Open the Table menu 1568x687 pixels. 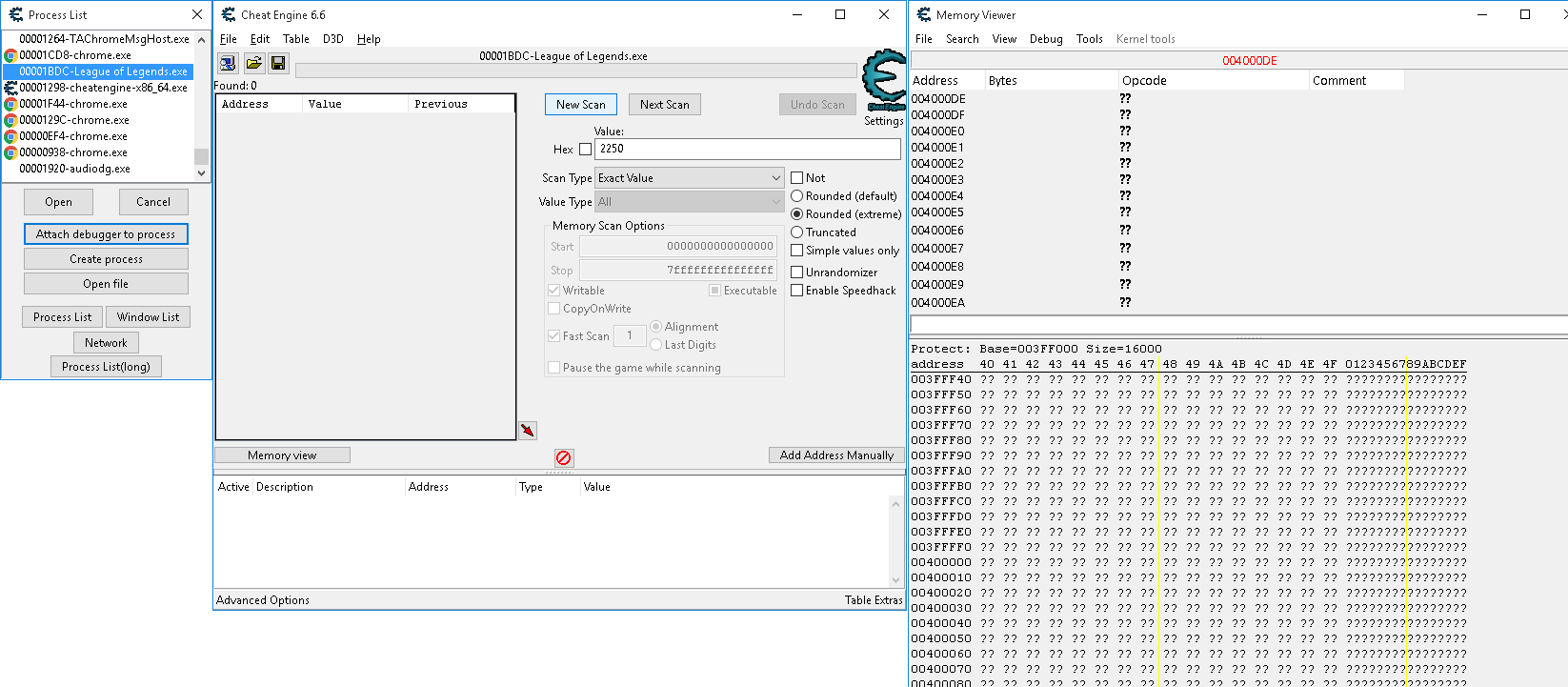coord(296,39)
